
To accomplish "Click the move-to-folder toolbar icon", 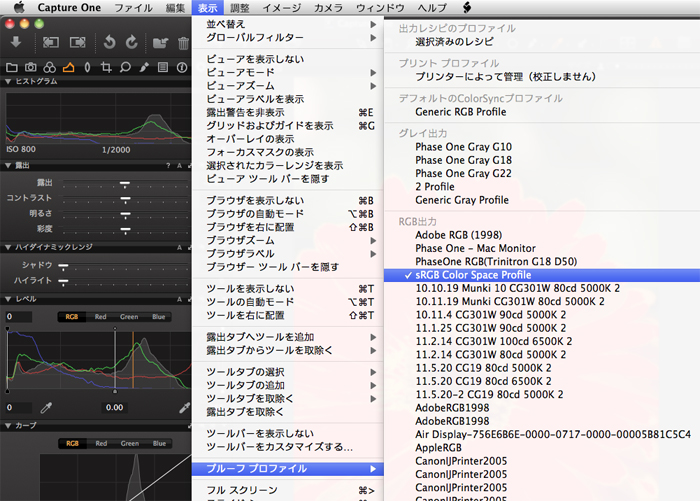I will 160,43.
